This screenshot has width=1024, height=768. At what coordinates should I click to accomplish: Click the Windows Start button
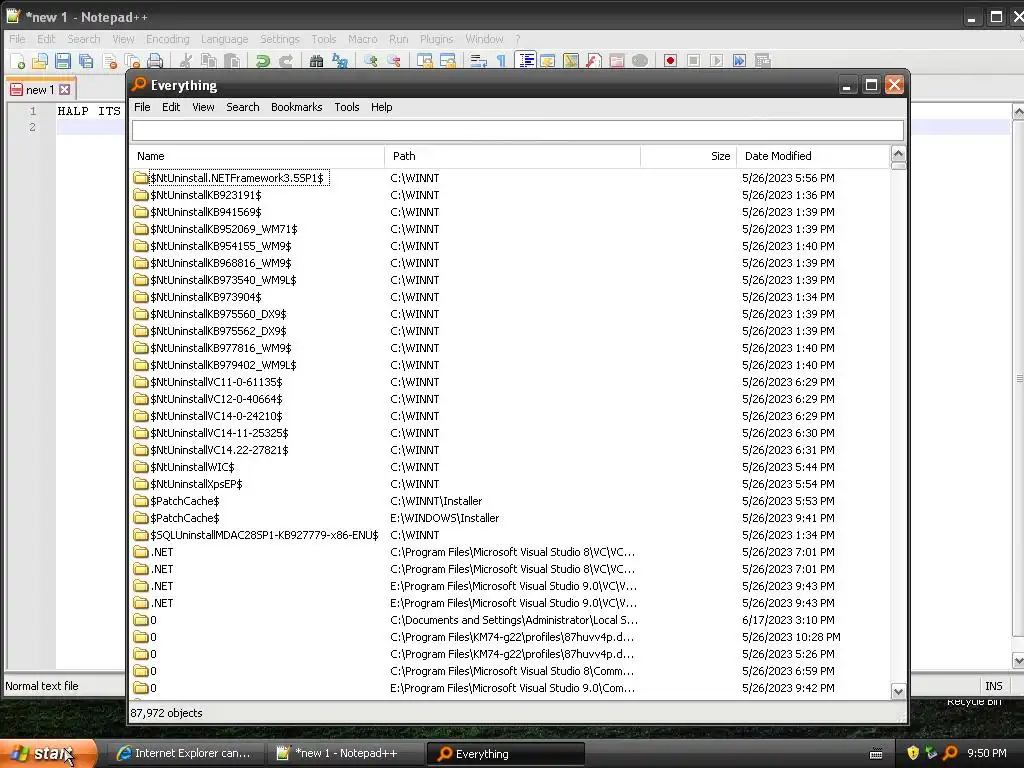[48, 753]
